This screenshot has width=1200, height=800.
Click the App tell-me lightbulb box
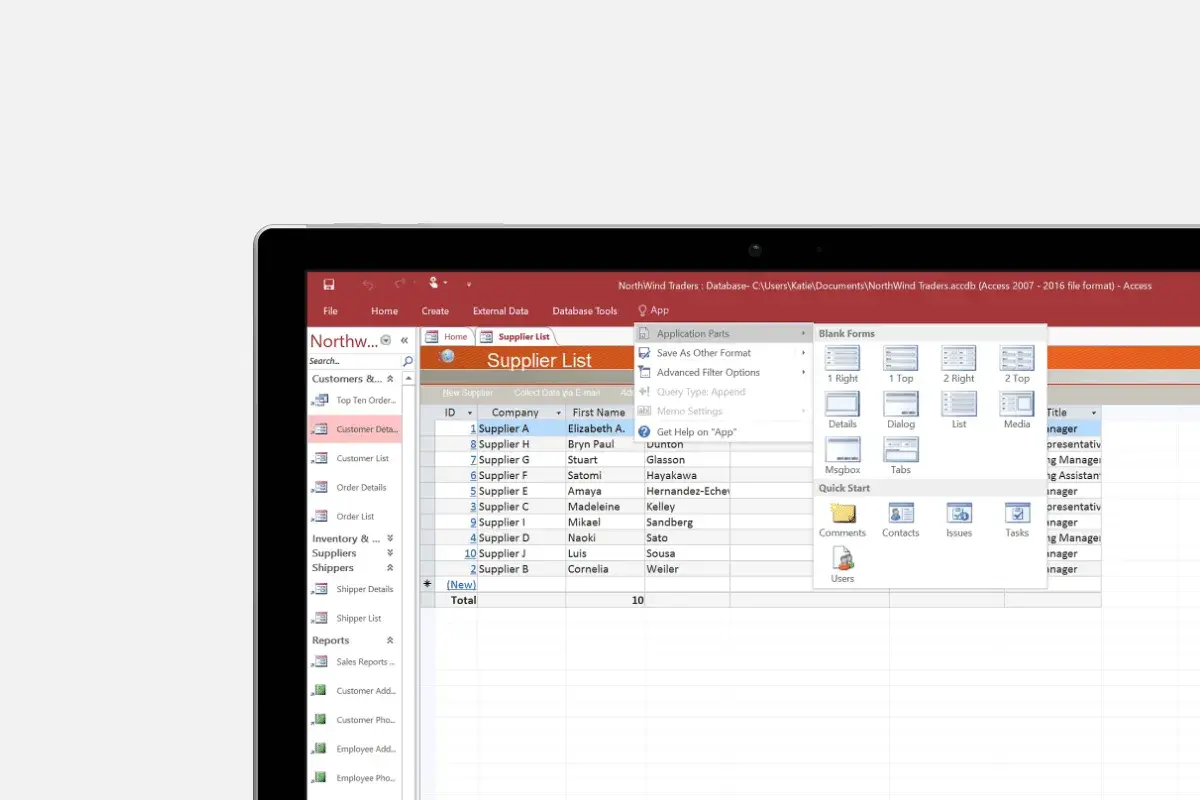653,310
